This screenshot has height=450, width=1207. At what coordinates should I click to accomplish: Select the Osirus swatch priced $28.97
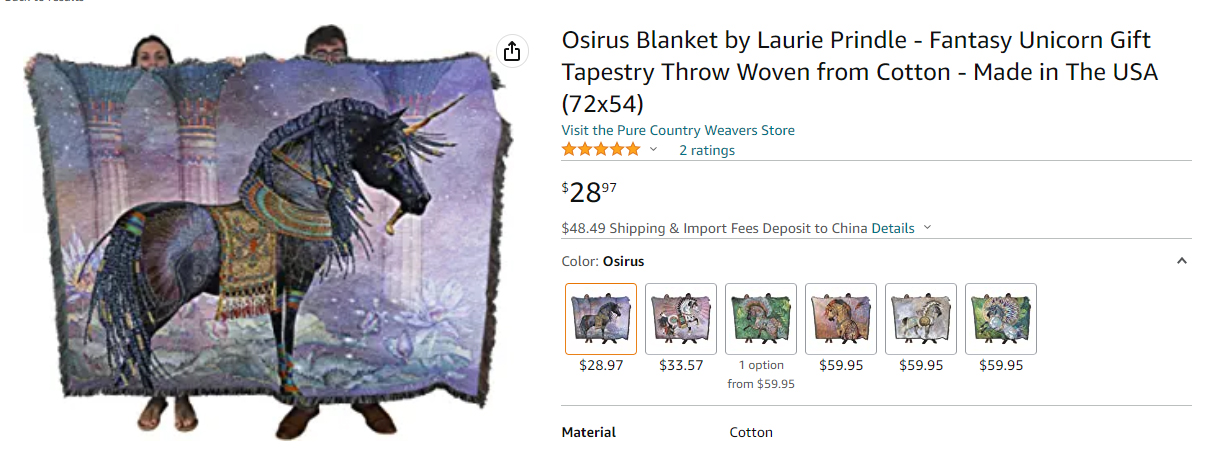[x=601, y=319]
